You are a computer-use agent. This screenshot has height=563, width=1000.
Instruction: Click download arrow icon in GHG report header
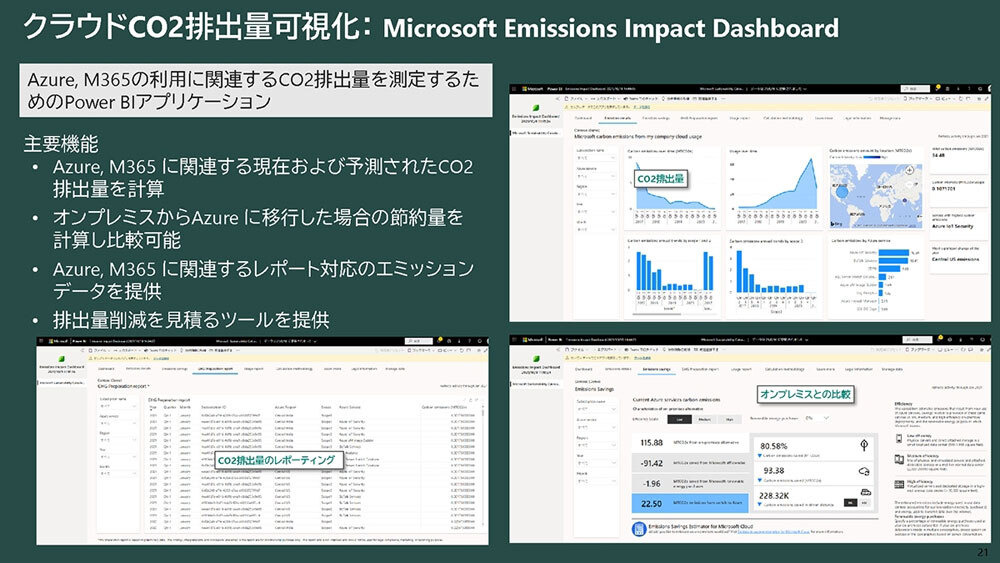click(459, 341)
